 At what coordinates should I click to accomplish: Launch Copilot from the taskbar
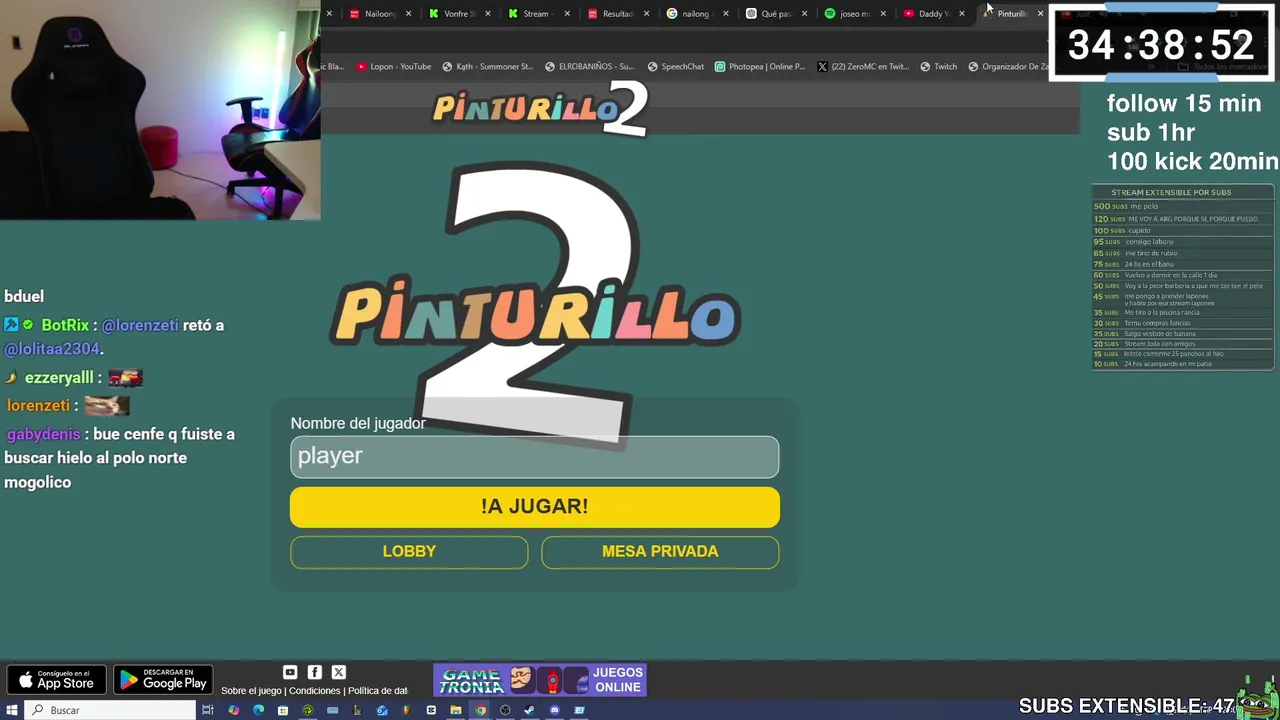click(x=233, y=710)
